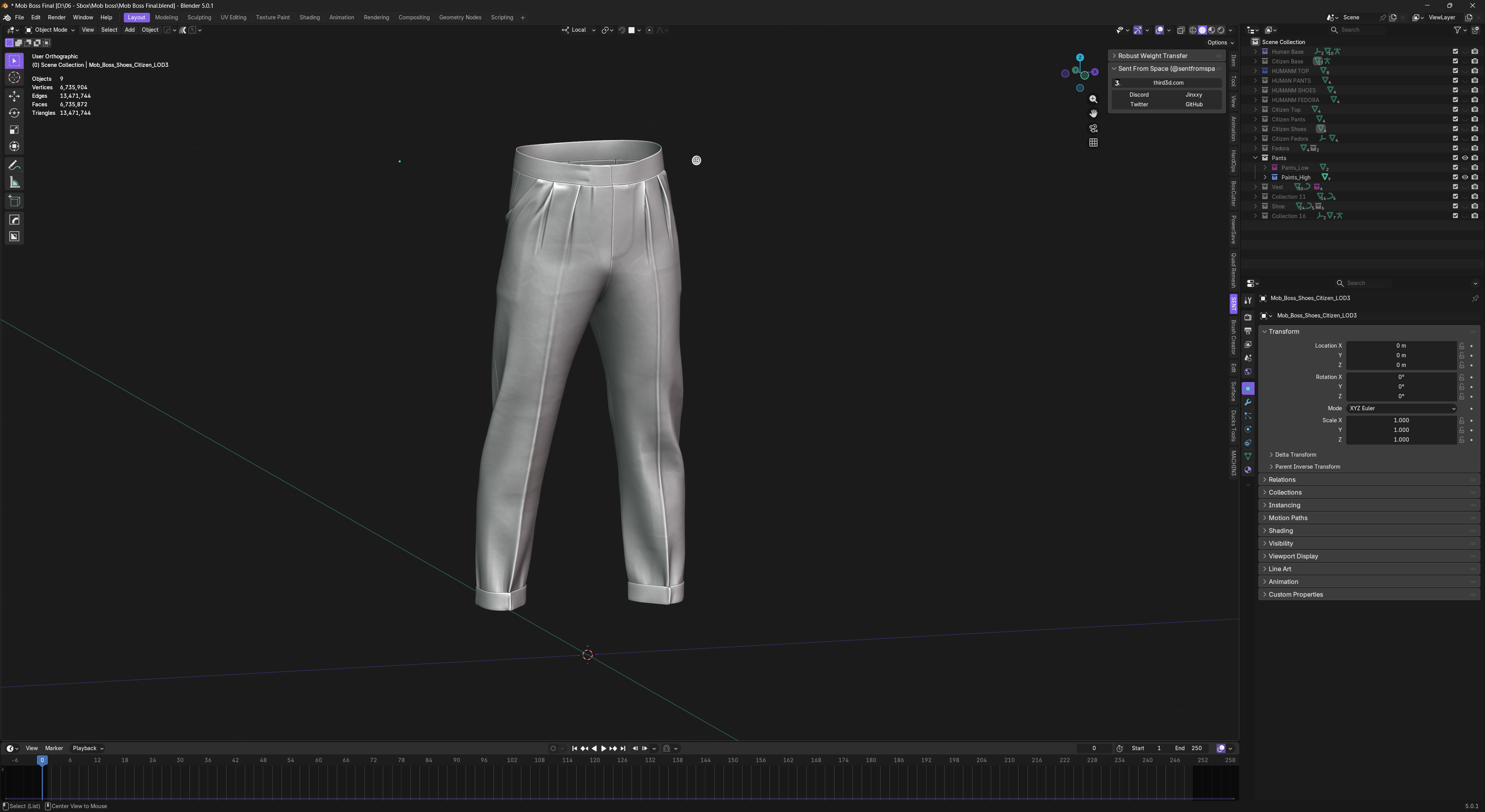This screenshot has height=812, width=1485.
Task: Switch to the Sculpting workspace tab
Action: click(199, 17)
